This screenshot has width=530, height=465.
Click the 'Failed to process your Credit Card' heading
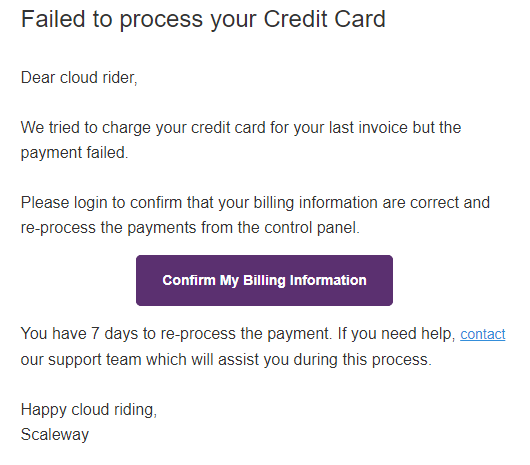(x=203, y=20)
